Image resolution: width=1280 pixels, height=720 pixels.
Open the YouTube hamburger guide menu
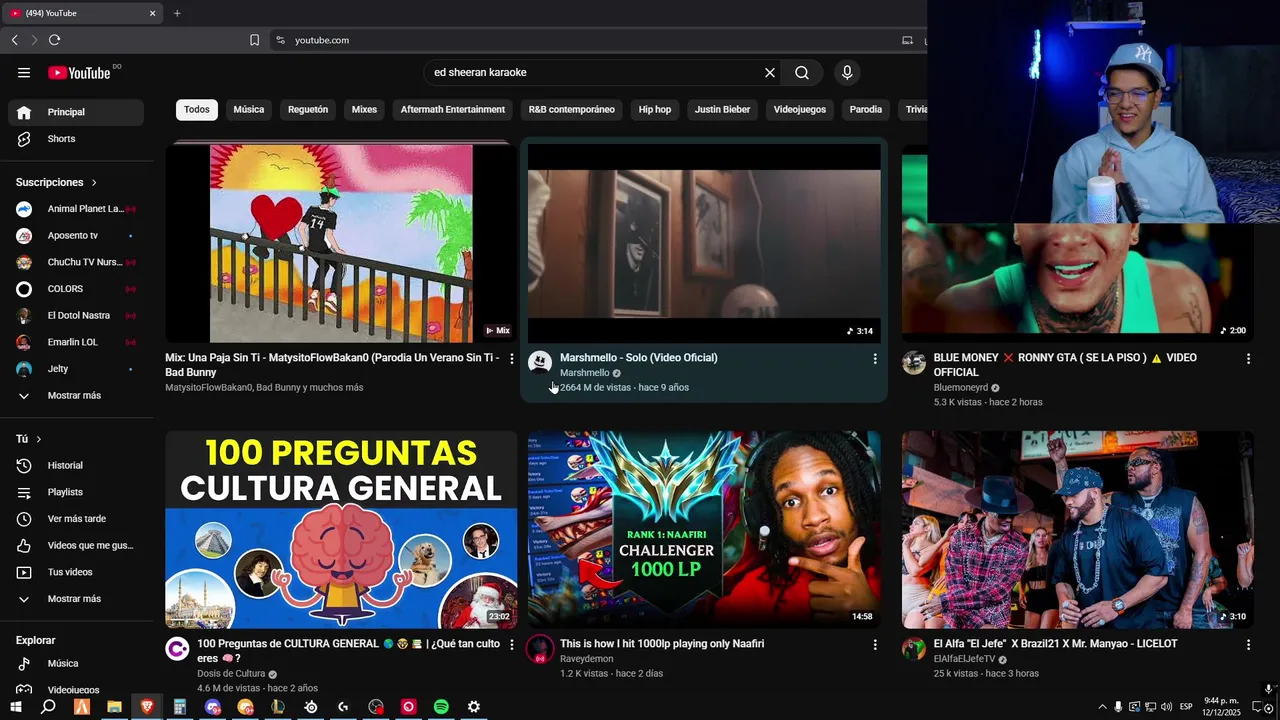[x=24, y=72]
